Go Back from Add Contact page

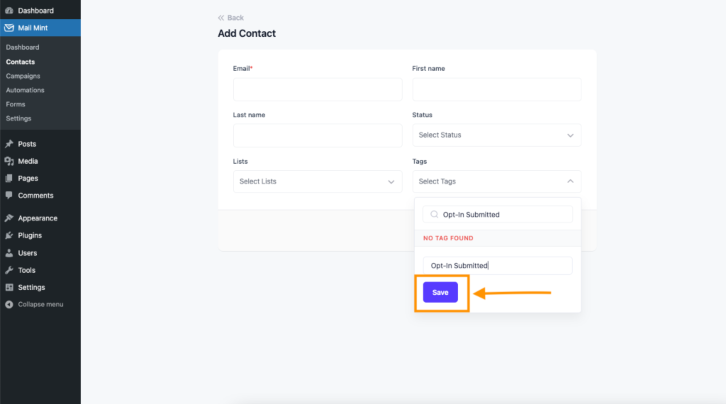click(231, 18)
